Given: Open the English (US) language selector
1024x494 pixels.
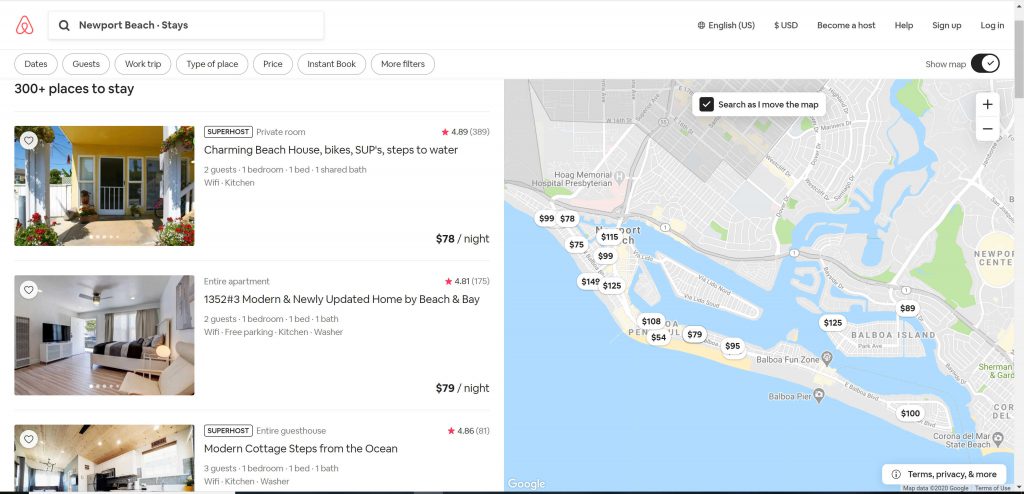Looking at the screenshot, I should pos(726,25).
